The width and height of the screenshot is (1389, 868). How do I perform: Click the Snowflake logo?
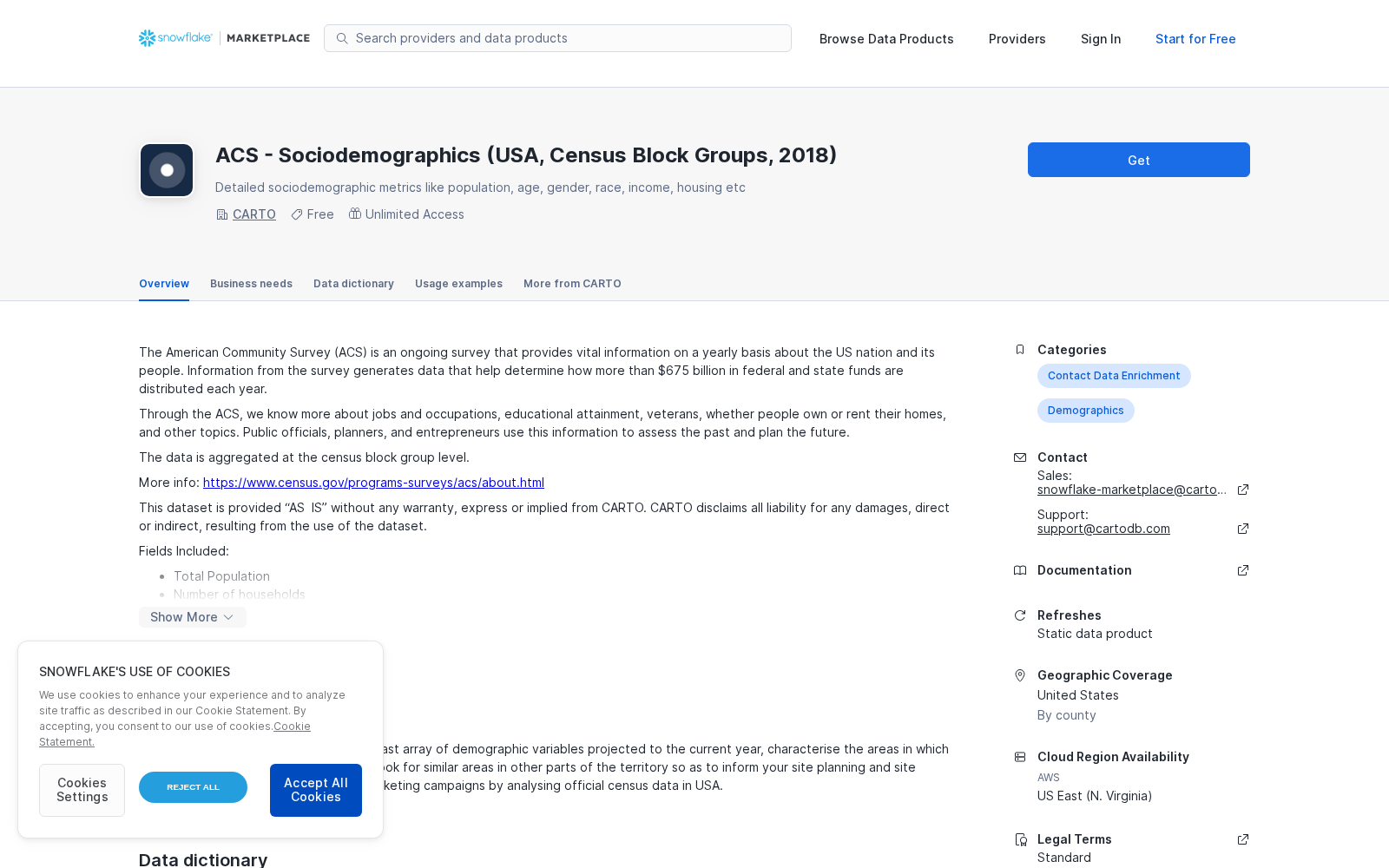[175, 38]
